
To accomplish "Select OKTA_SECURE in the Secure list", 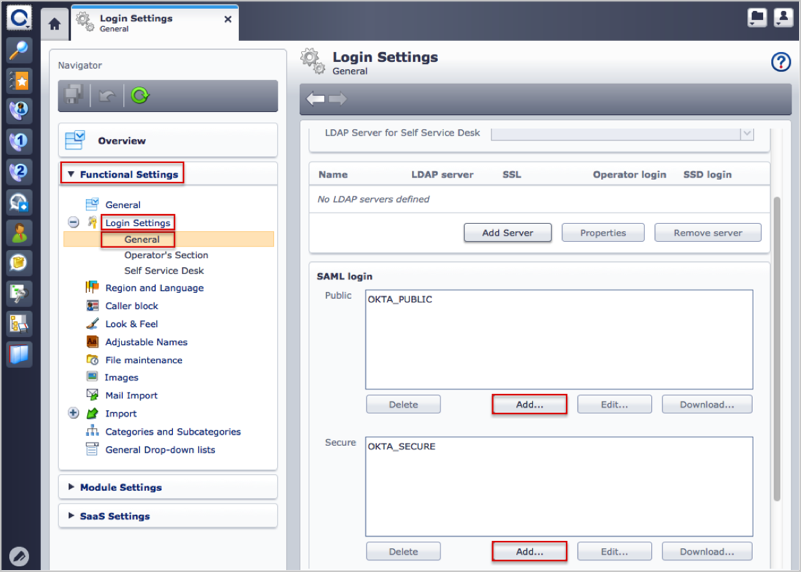I will coord(401,446).
